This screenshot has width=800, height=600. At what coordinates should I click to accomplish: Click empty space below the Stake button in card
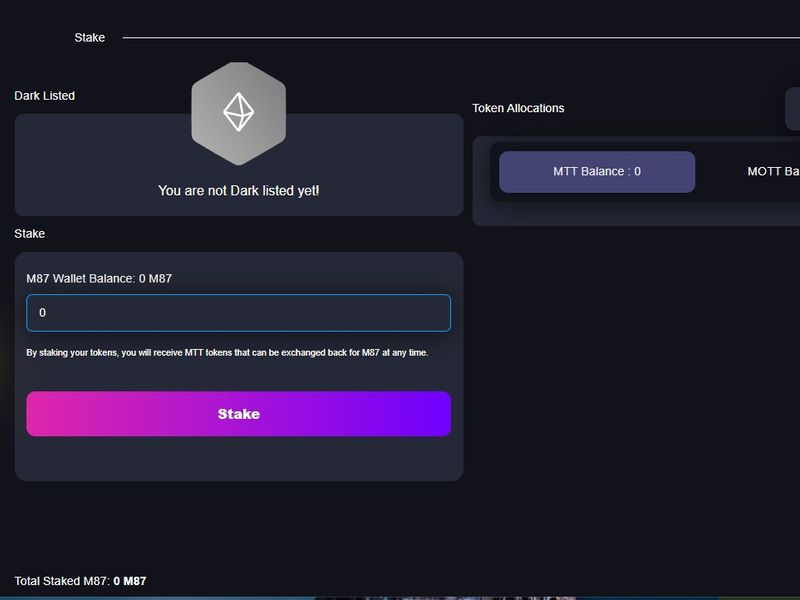238,458
